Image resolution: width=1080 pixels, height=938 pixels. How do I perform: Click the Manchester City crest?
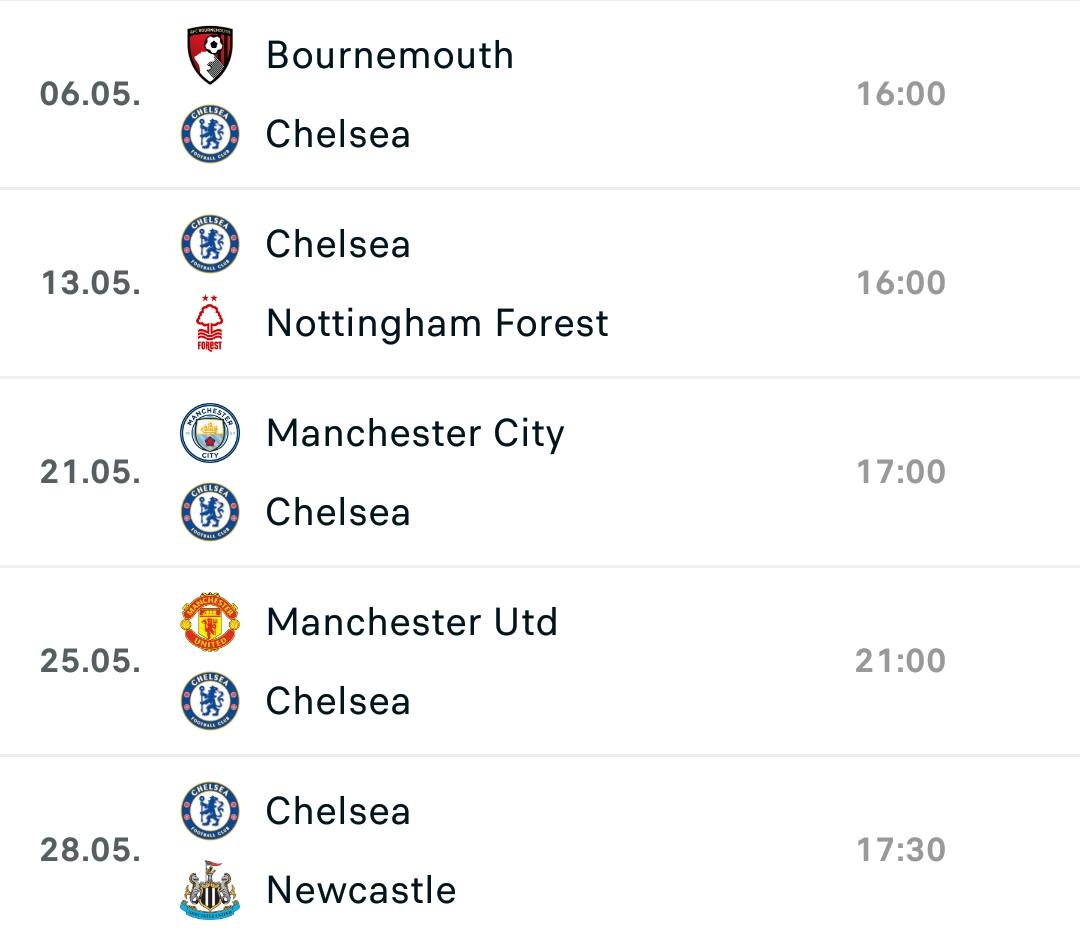pos(210,432)
